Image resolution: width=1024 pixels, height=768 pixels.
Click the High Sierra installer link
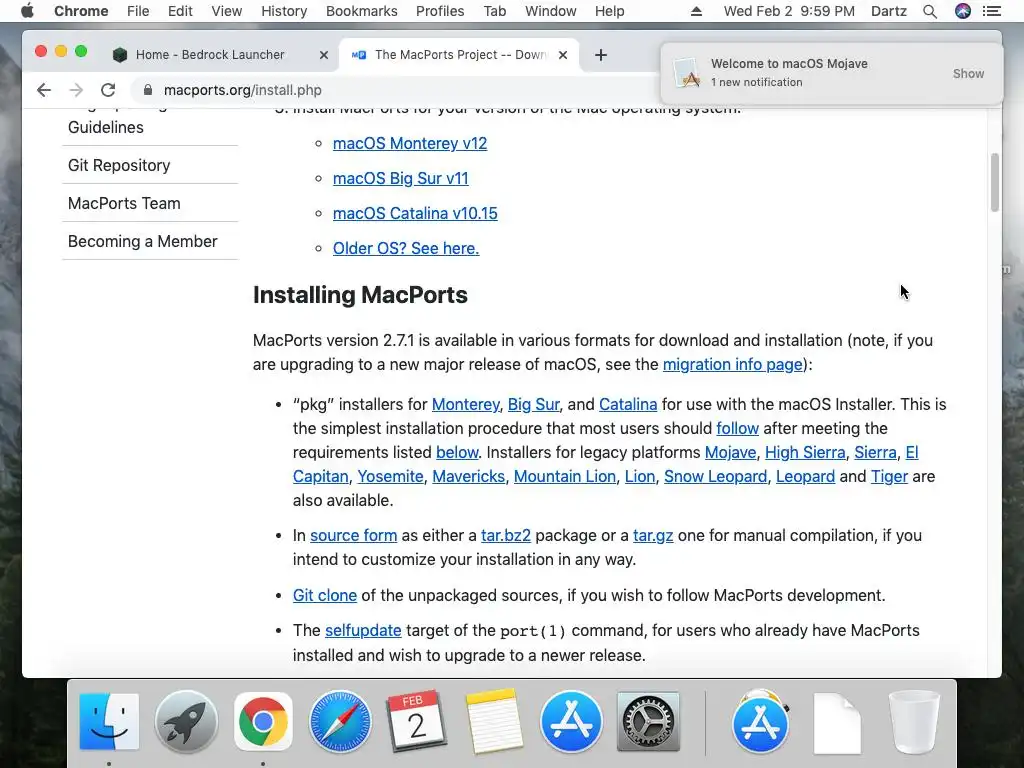[x=805, y=452]
